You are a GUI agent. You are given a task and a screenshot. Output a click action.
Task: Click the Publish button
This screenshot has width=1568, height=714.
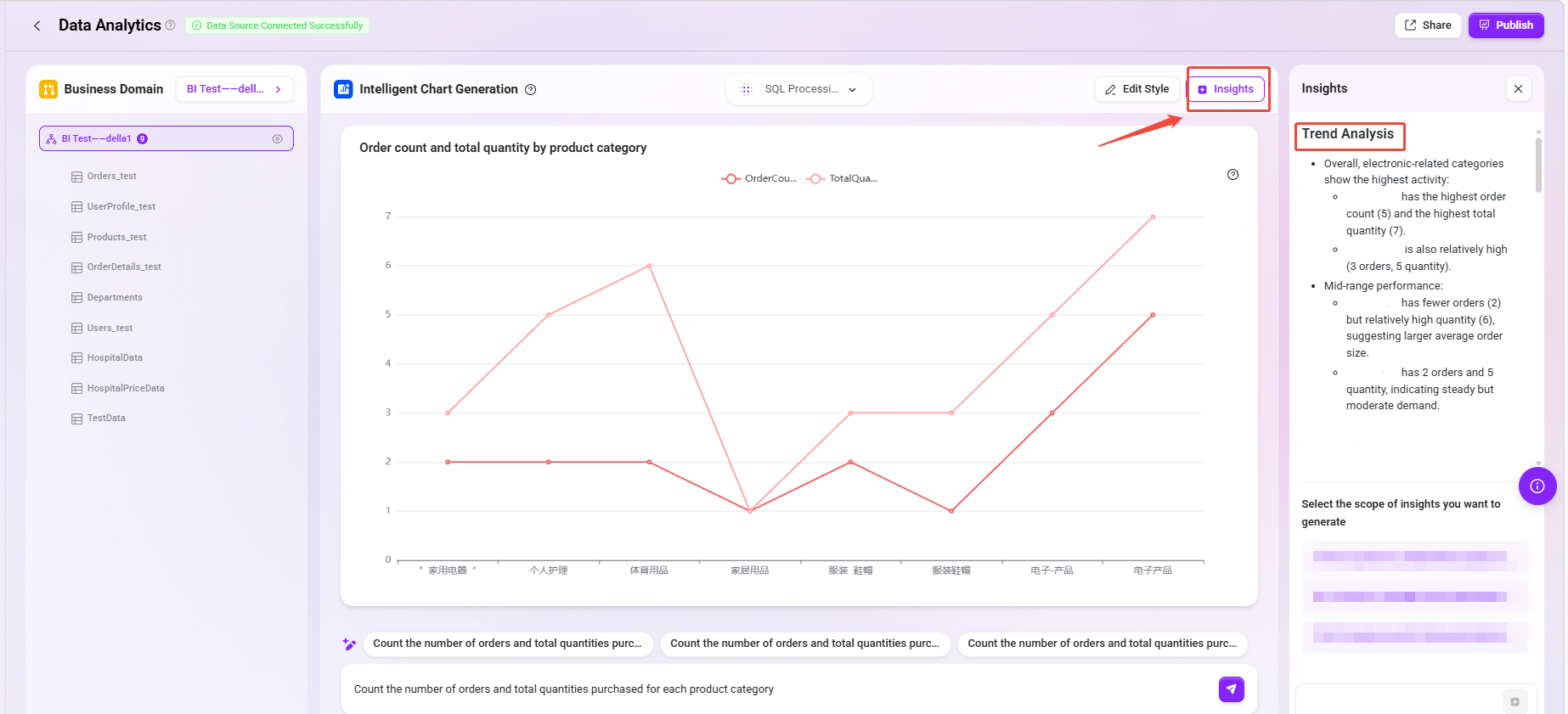pos(1506,25)
